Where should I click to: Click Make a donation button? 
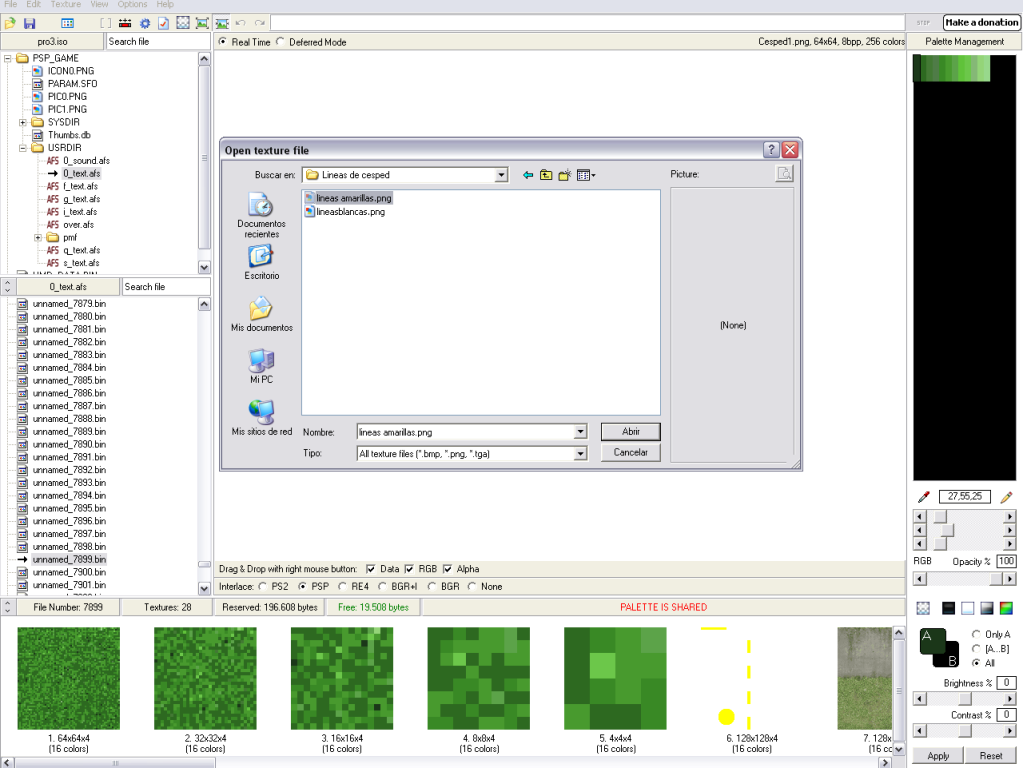coord(981,22)
